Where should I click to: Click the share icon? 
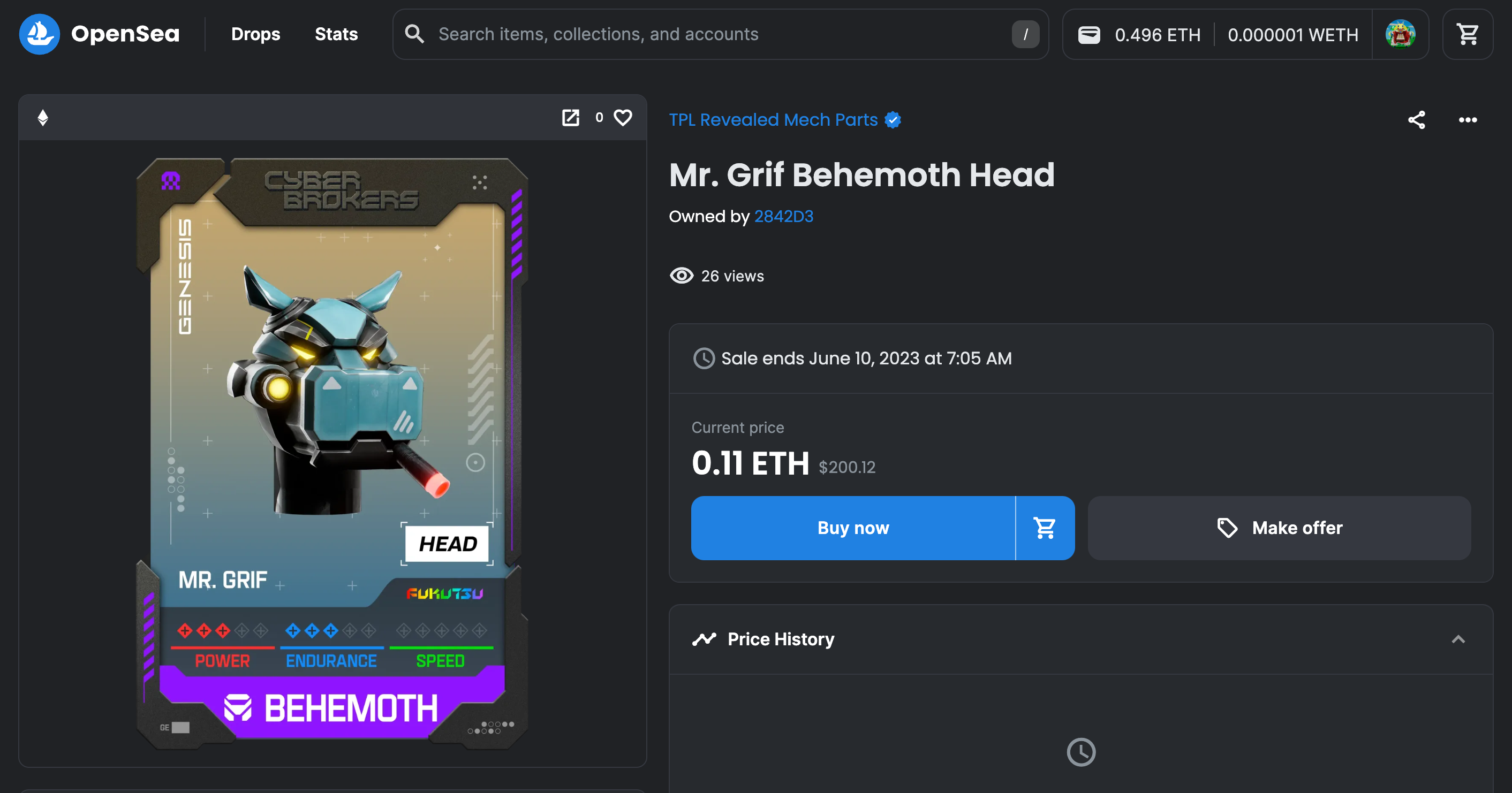click(x=1416, y=120)
